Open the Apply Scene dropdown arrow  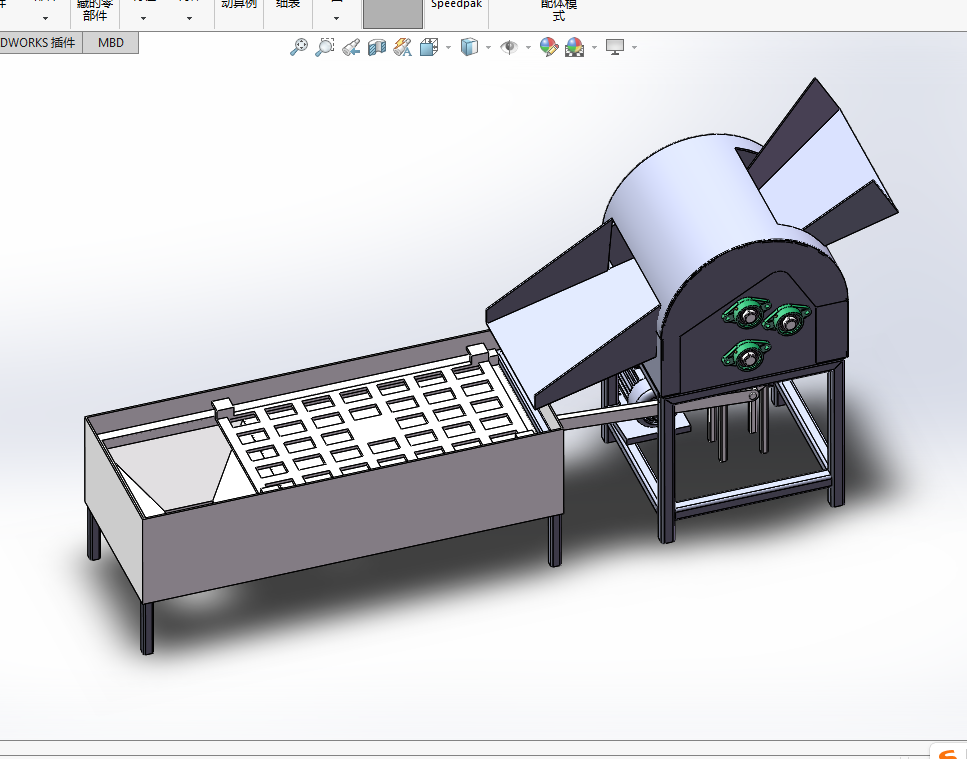coord(594,47)
